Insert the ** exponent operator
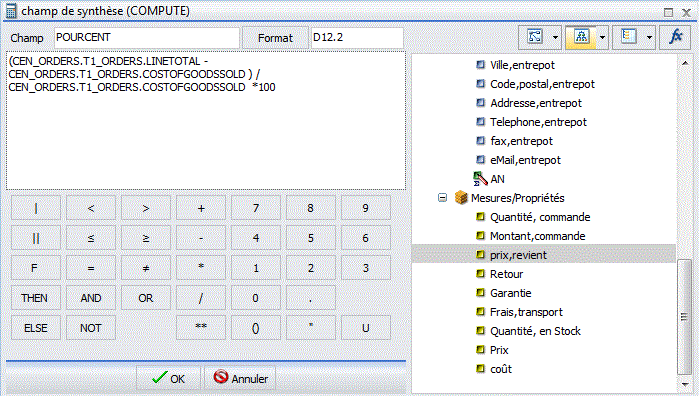Viewport: 699px width, 396px height. (x=201, y=328)
